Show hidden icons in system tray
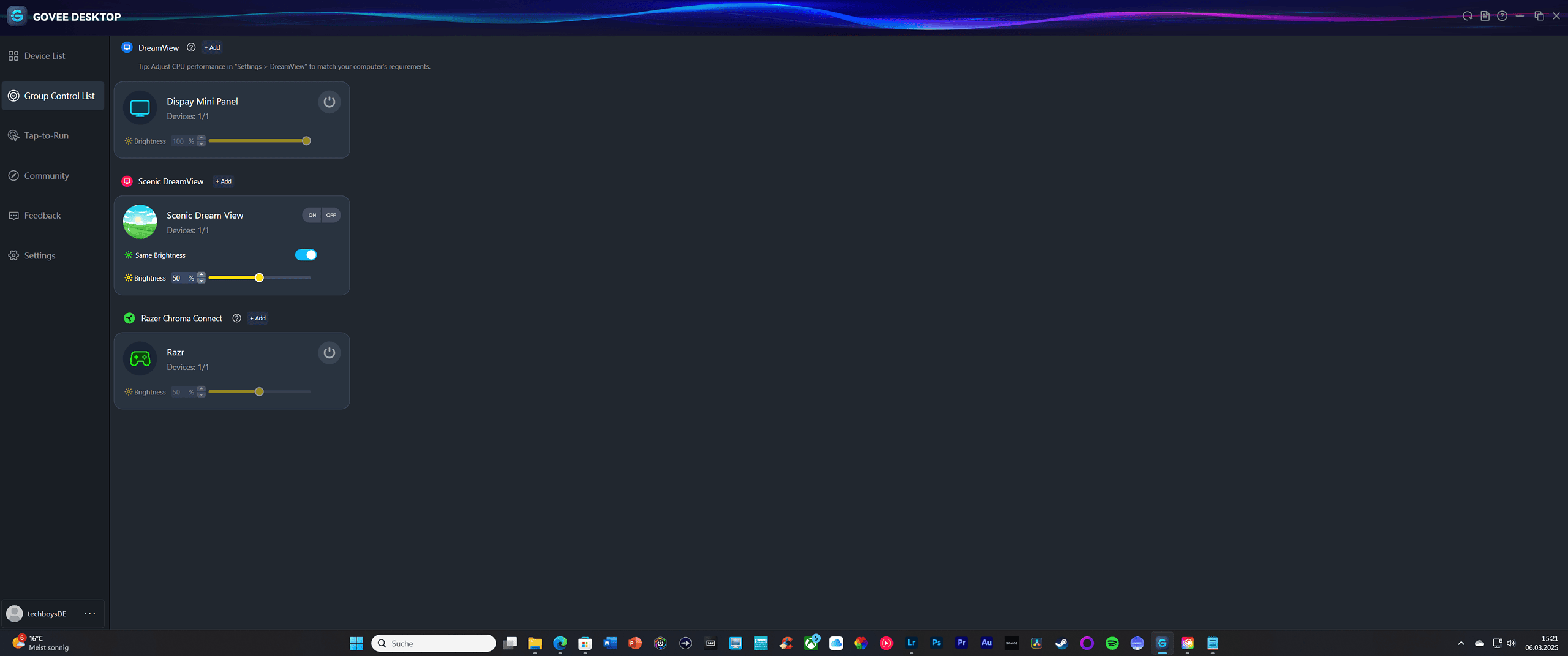 (x=1461, y=643)
